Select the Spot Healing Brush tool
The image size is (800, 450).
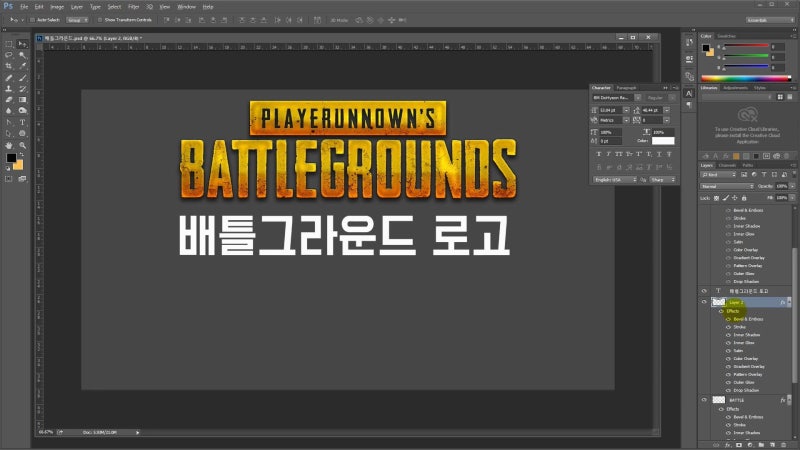point(9,78)
